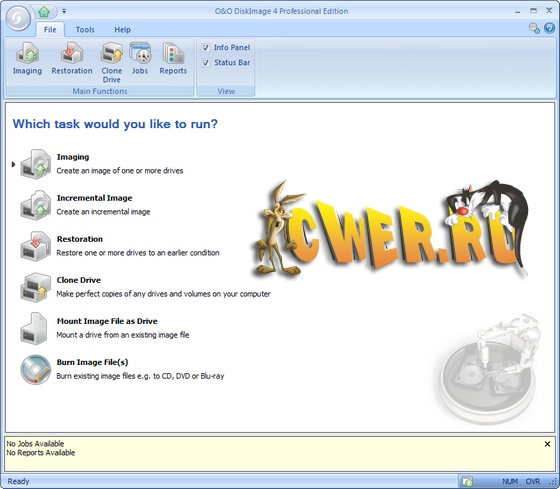This screenshot has width=560, height=489.
Task: Uncheck the Info Panel checkbox
Action: click(206, 48)
